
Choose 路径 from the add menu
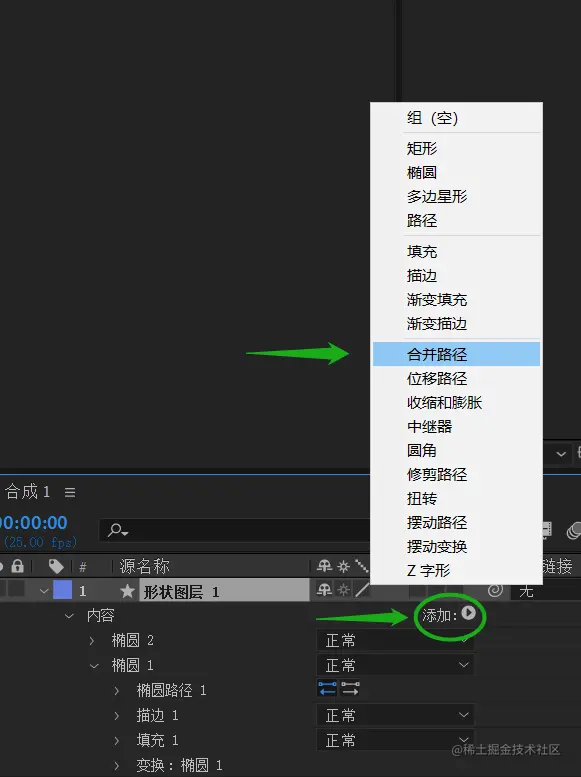coord(456,220)
